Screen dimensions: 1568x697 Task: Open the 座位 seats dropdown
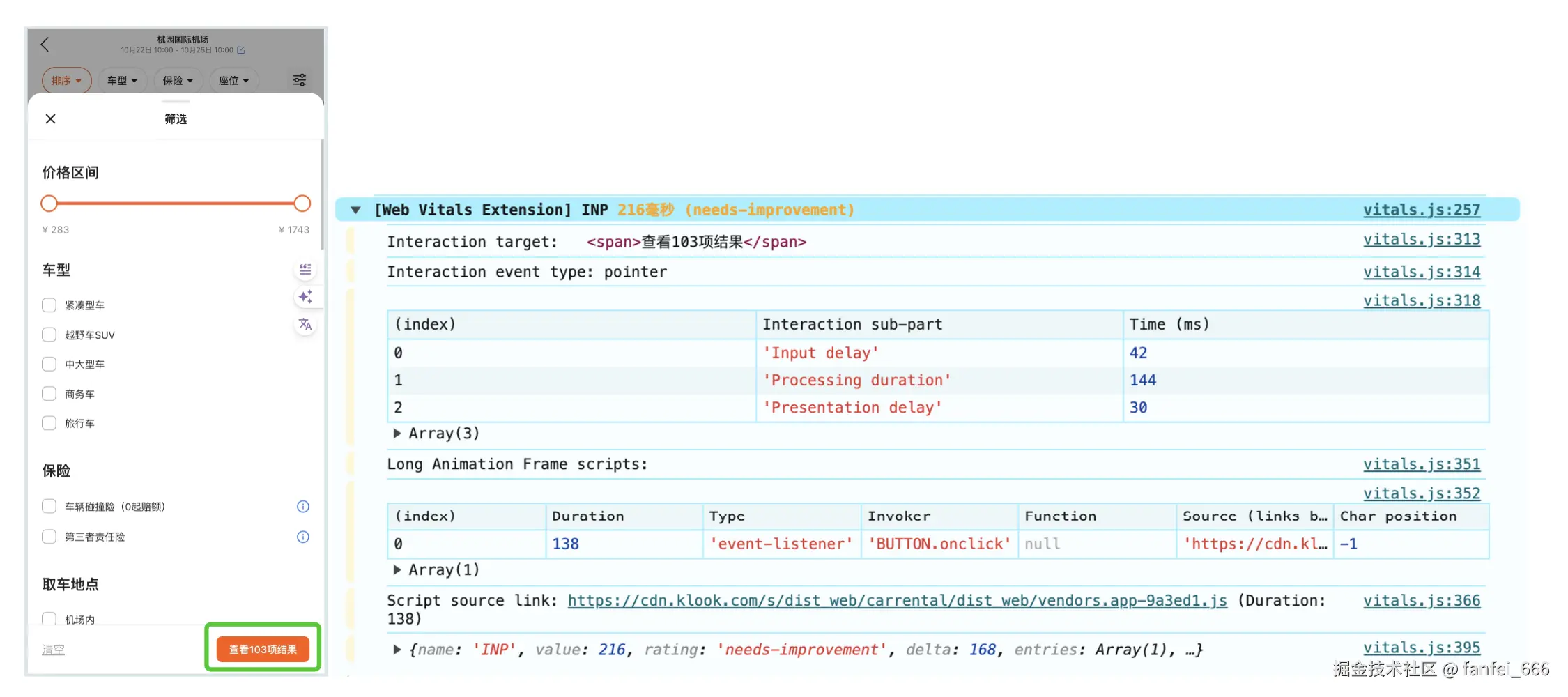233,81
